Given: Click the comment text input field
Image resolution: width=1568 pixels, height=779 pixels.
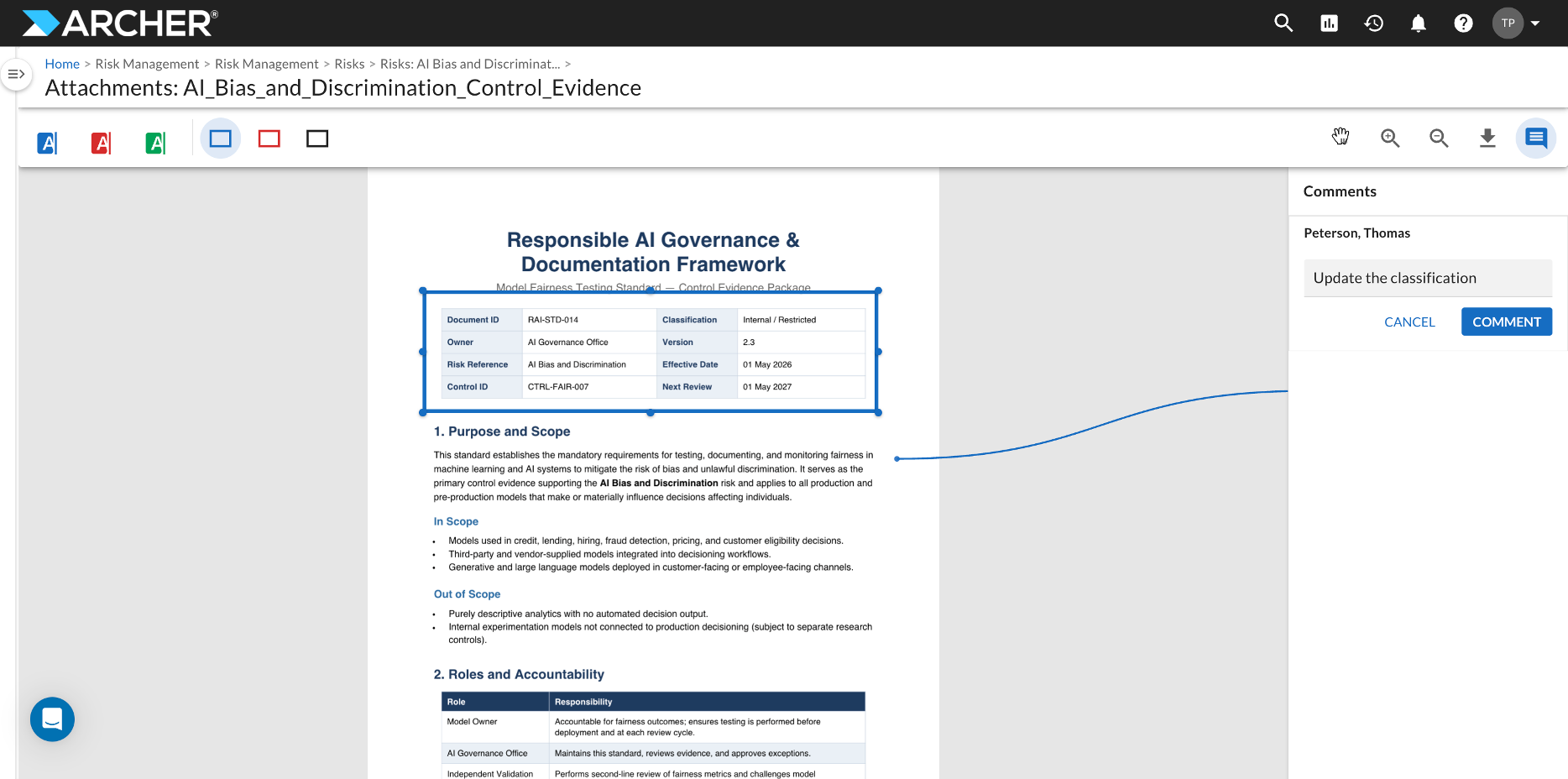Looking at the screenshot, I should (x=1428, y=278).
